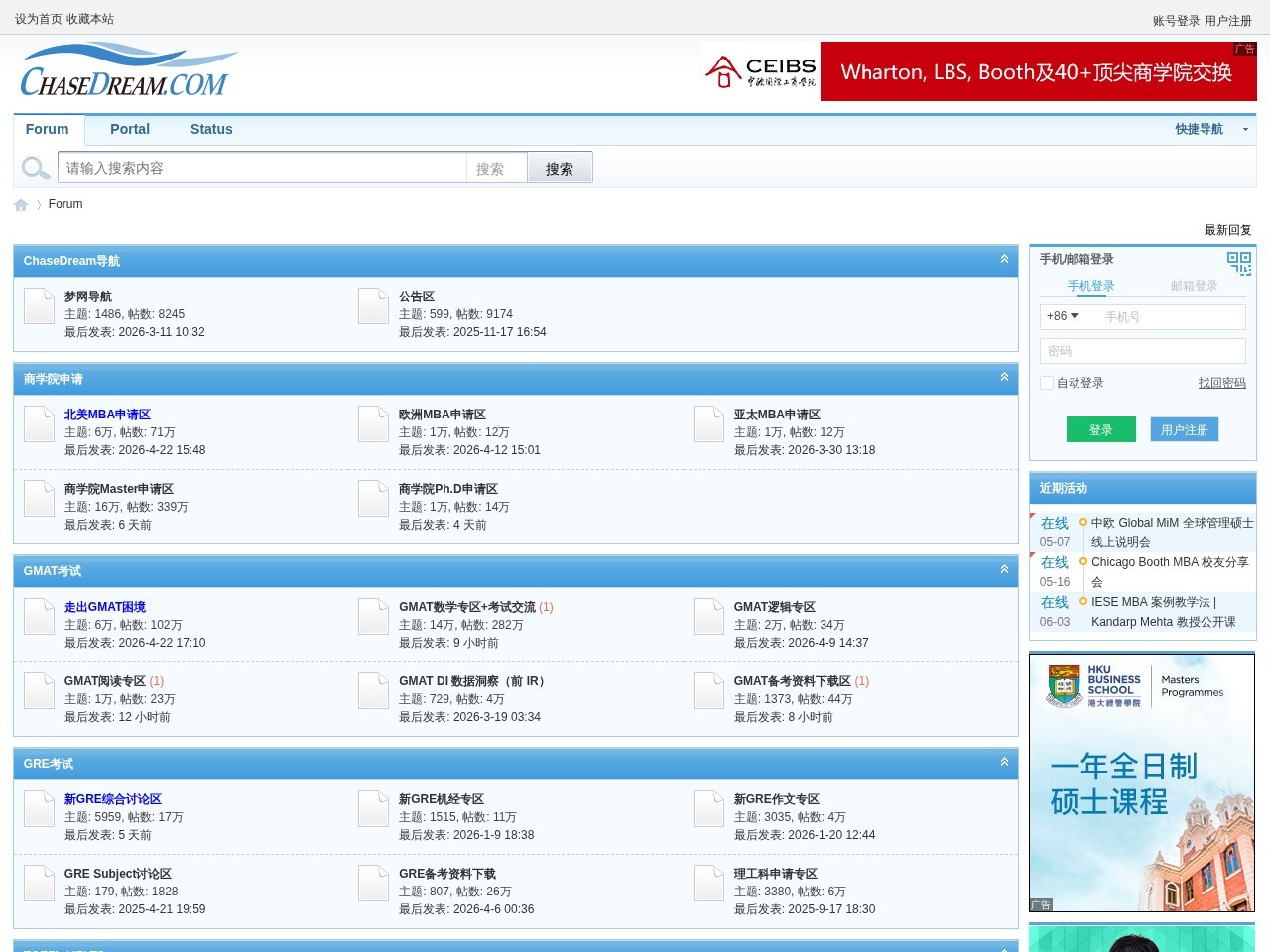Screen dimensions: 1270x952
Task: Click Forum in the breadcrumb
Action: [x=65, y=204]
